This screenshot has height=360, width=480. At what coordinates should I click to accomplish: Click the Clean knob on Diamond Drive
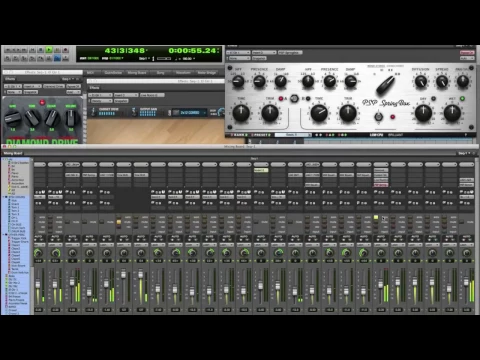[52, 118]
